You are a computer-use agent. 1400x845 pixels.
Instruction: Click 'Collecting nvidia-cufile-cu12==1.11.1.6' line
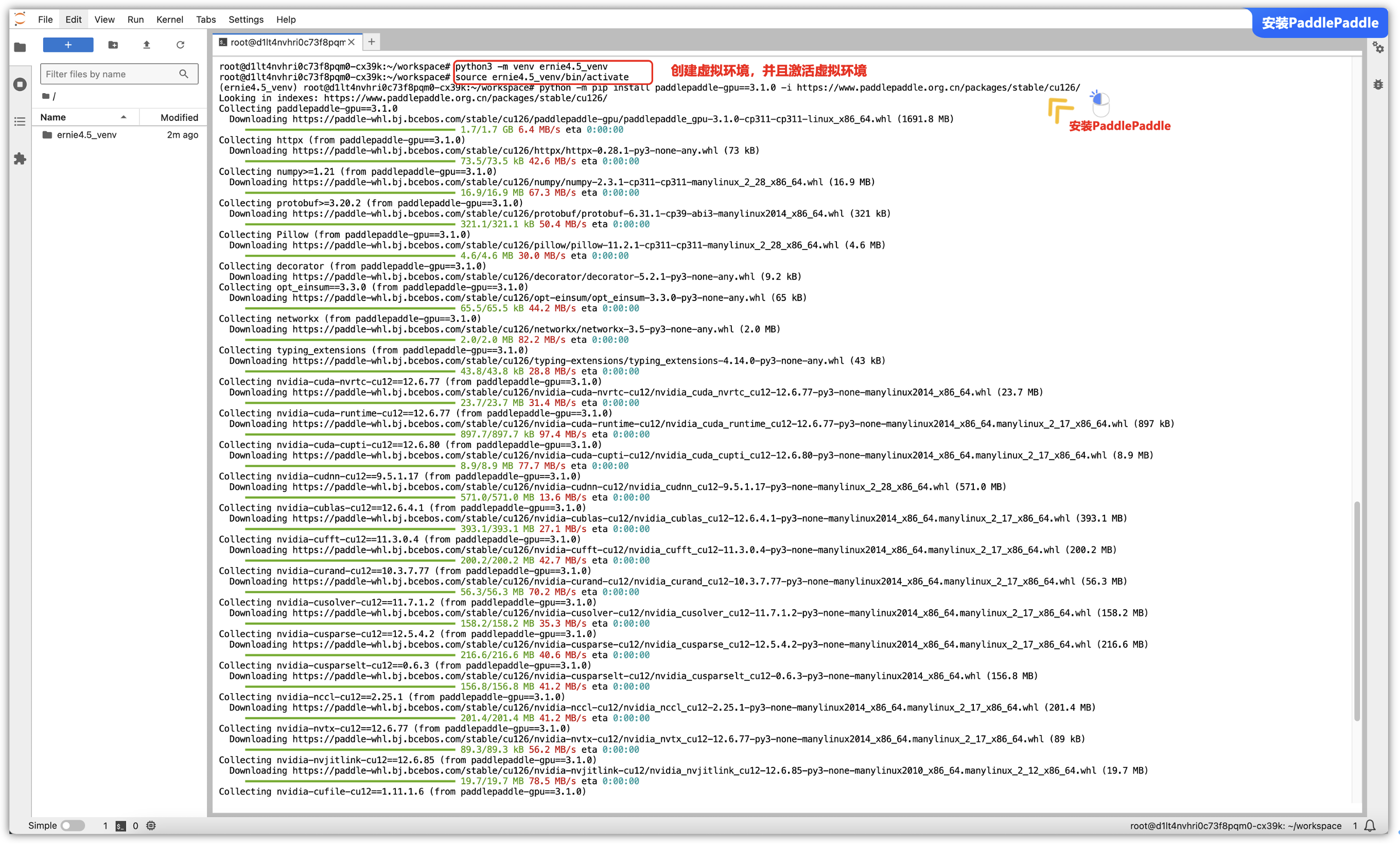point(402,791)
